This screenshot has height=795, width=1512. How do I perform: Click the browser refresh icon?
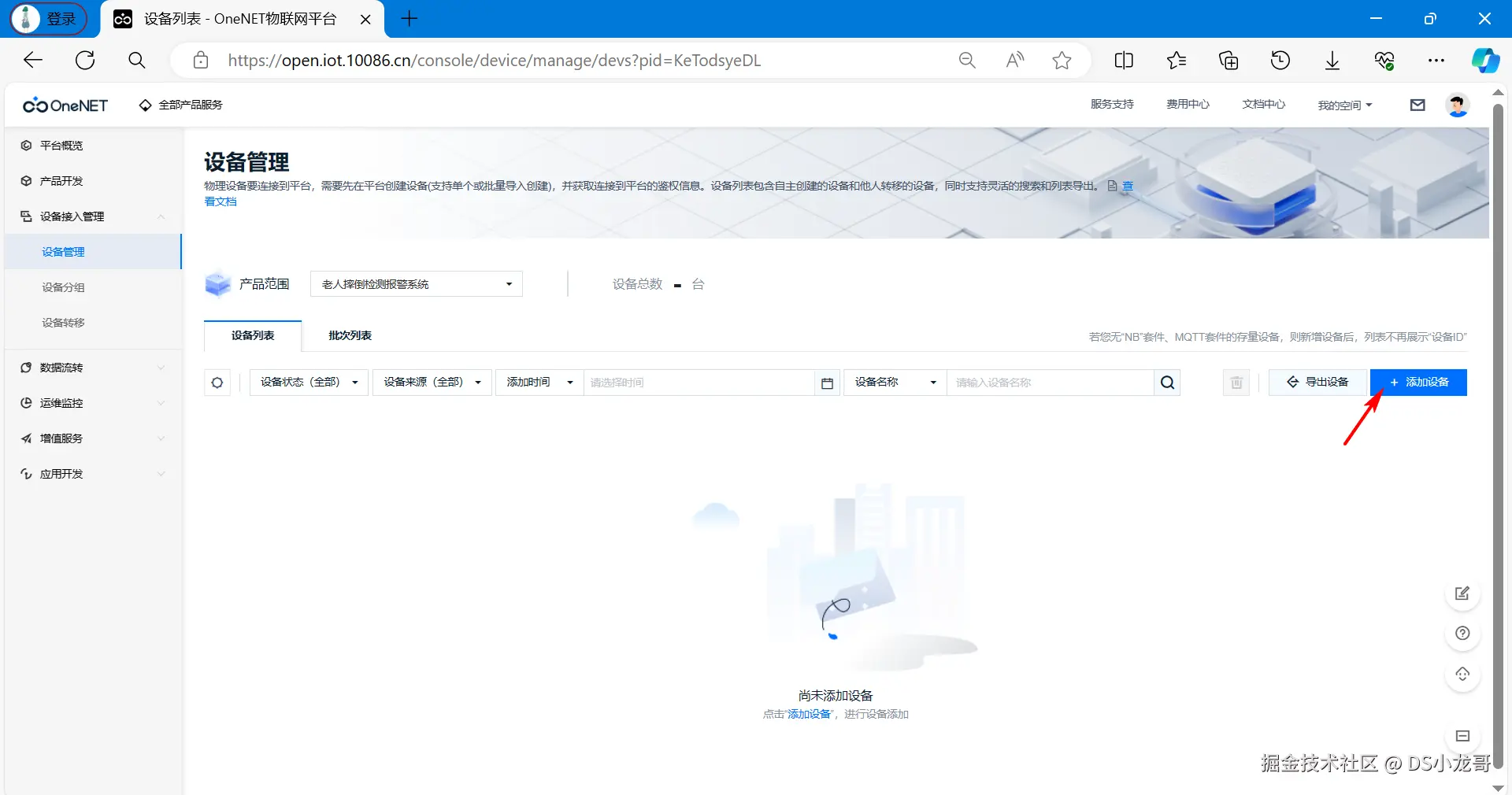coord(85,61)
